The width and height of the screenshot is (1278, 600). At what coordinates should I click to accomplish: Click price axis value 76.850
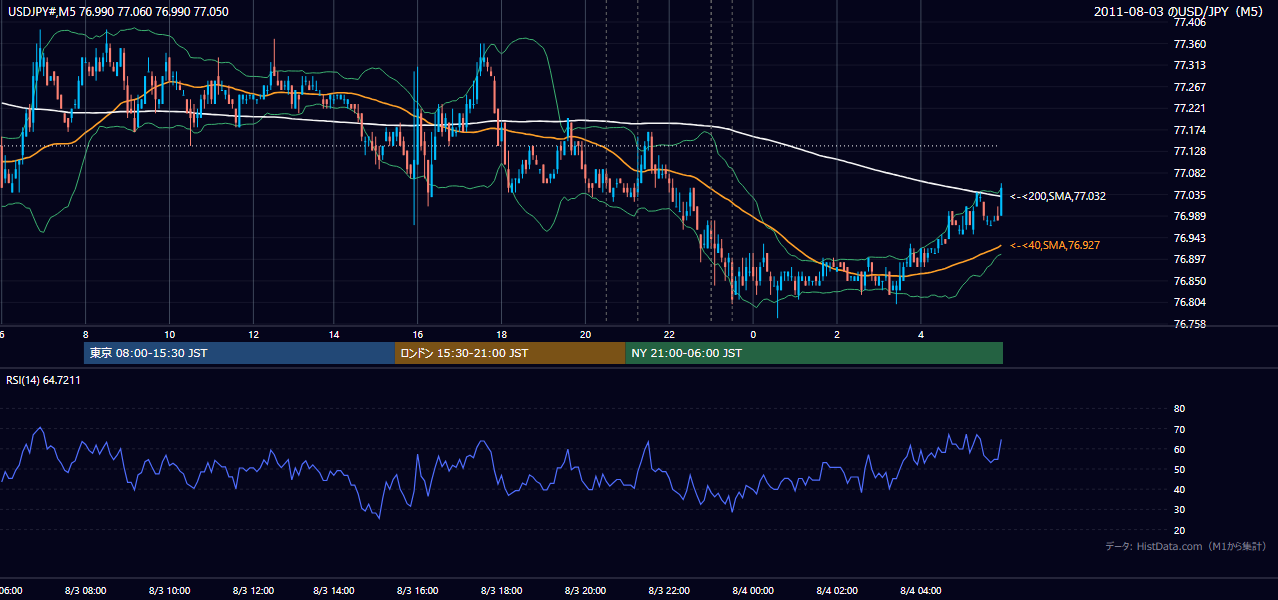(1189, 282)
